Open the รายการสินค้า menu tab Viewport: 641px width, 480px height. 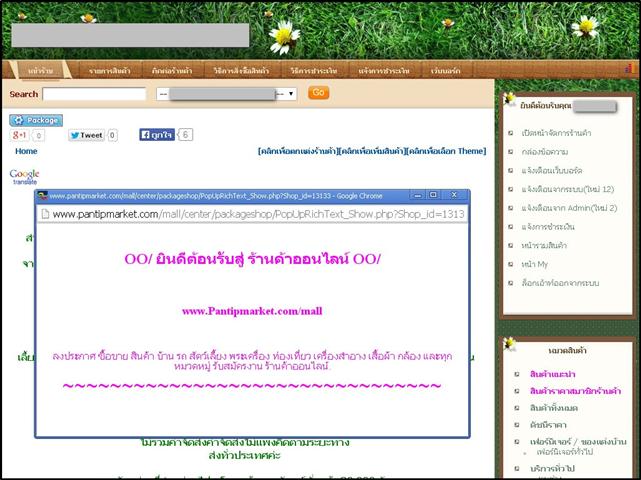110,70
